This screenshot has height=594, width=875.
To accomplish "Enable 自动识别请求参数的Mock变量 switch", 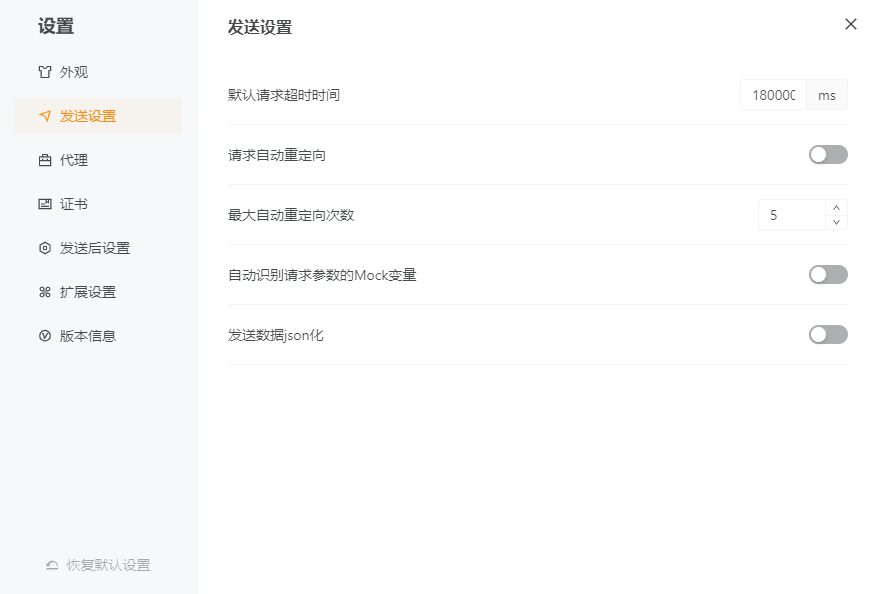I will click(x=828, y=275).
